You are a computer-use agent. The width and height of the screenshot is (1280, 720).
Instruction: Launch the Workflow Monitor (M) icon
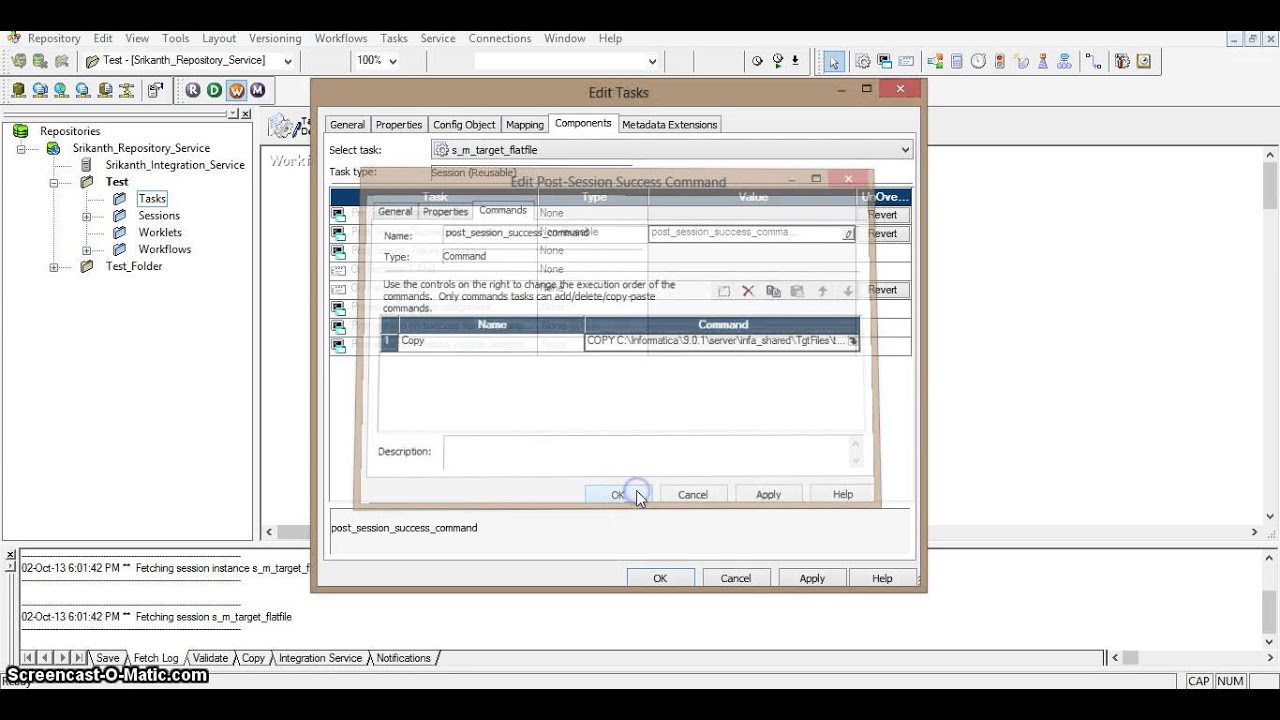257,90
